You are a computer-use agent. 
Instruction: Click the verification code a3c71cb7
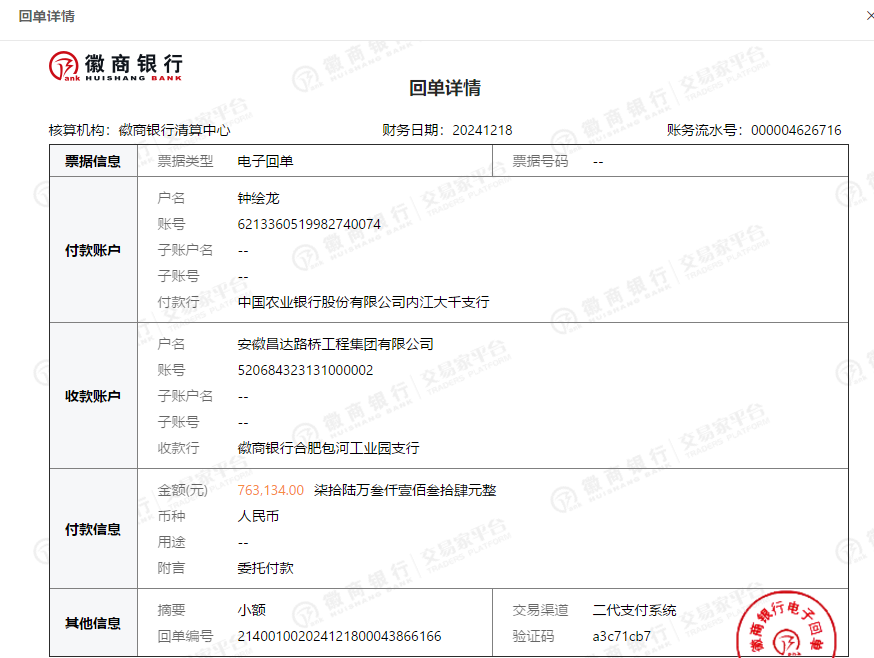[x=621, y=636]
